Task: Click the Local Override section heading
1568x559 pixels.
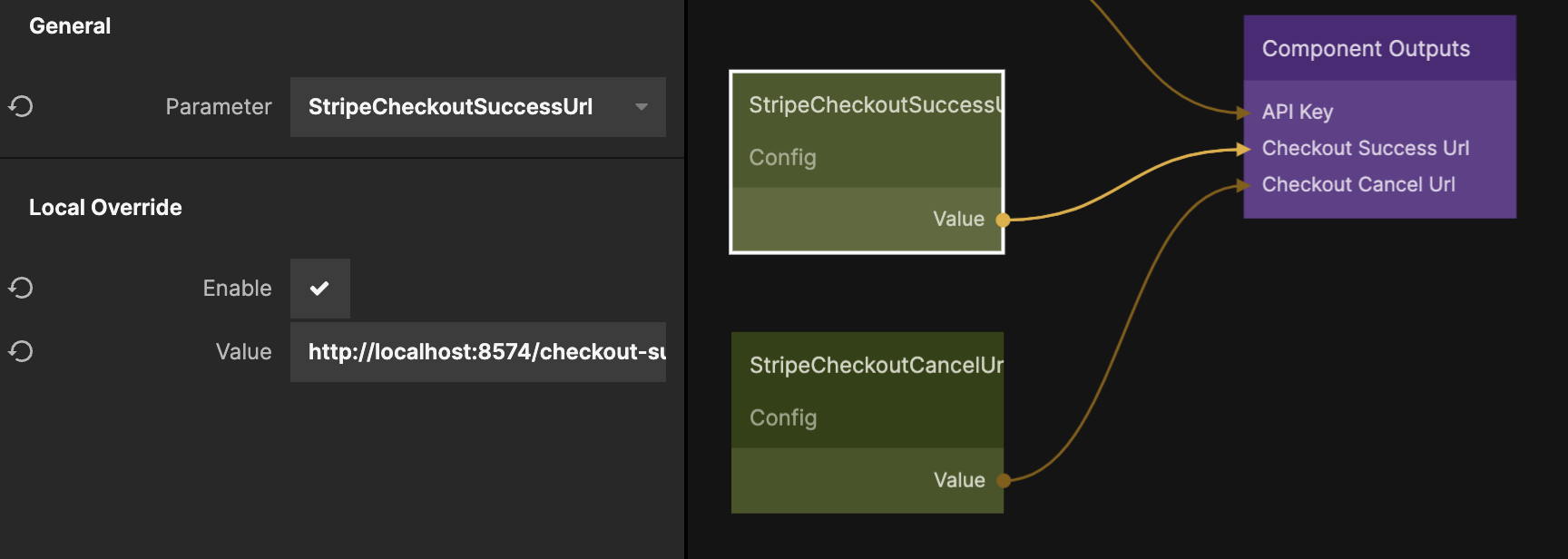Action: (x=105, y=208)
